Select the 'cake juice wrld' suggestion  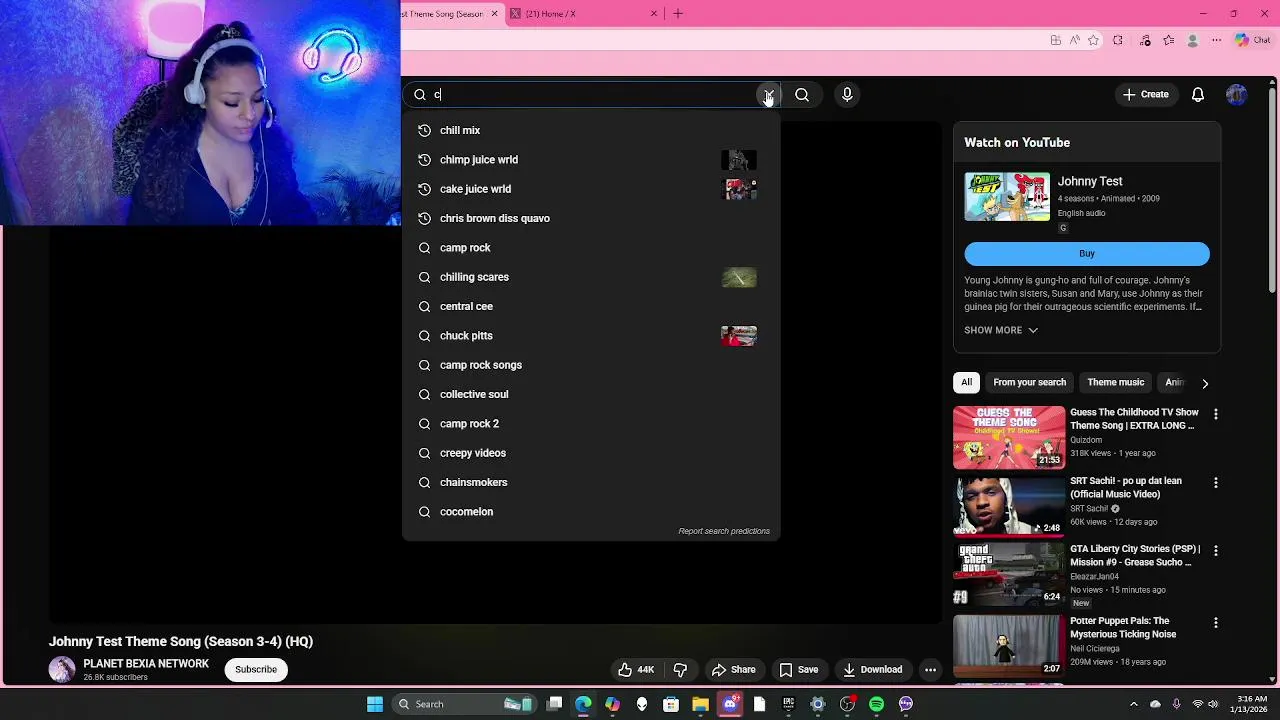[x=590, y=189]
